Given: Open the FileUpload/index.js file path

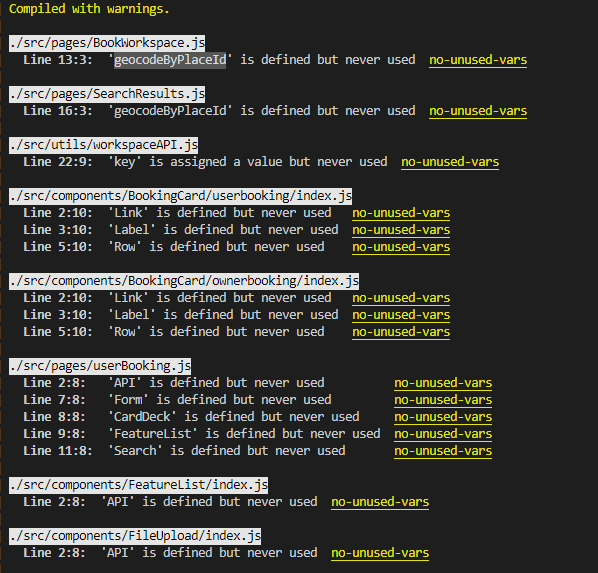Looking at the screenshot, I should (135, 536).
